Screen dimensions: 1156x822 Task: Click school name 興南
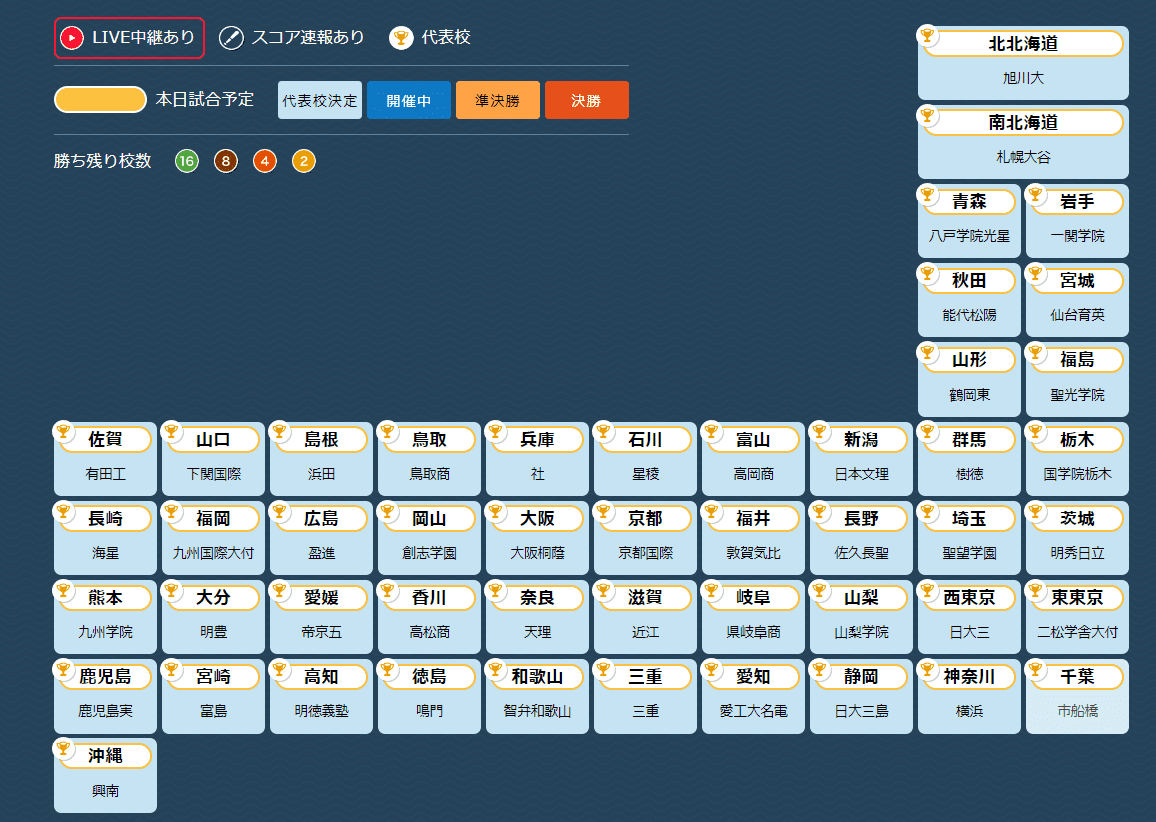point(105,791)
